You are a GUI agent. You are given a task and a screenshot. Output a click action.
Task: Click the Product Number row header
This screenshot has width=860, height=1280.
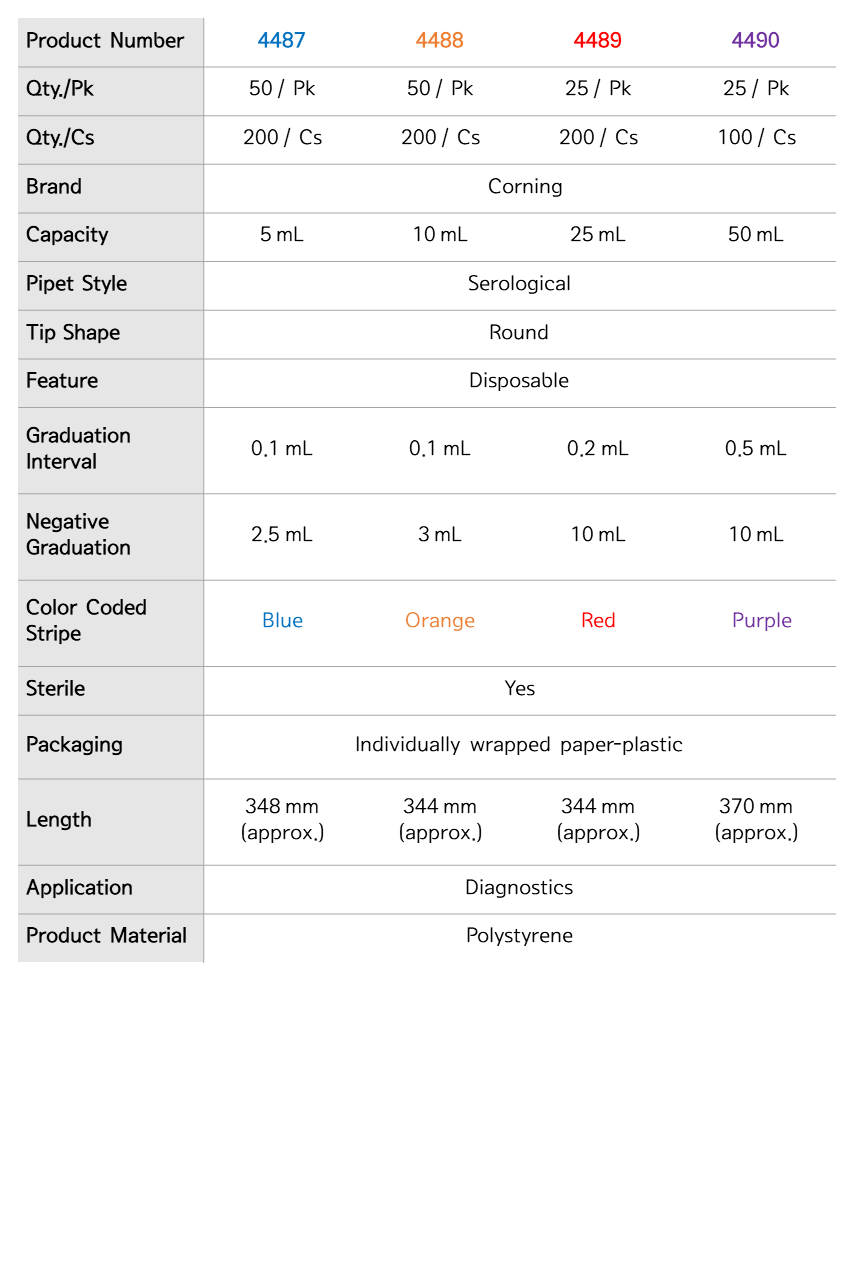click(x=105, y=41)
